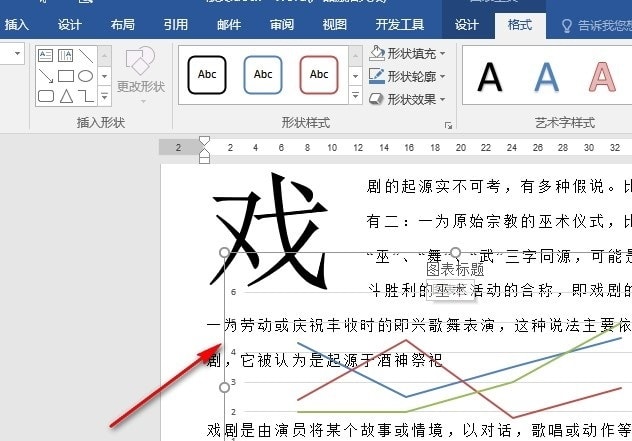Select the red chart line series
The height and width of the screenshot is (441, 632).
coord(459,379)
